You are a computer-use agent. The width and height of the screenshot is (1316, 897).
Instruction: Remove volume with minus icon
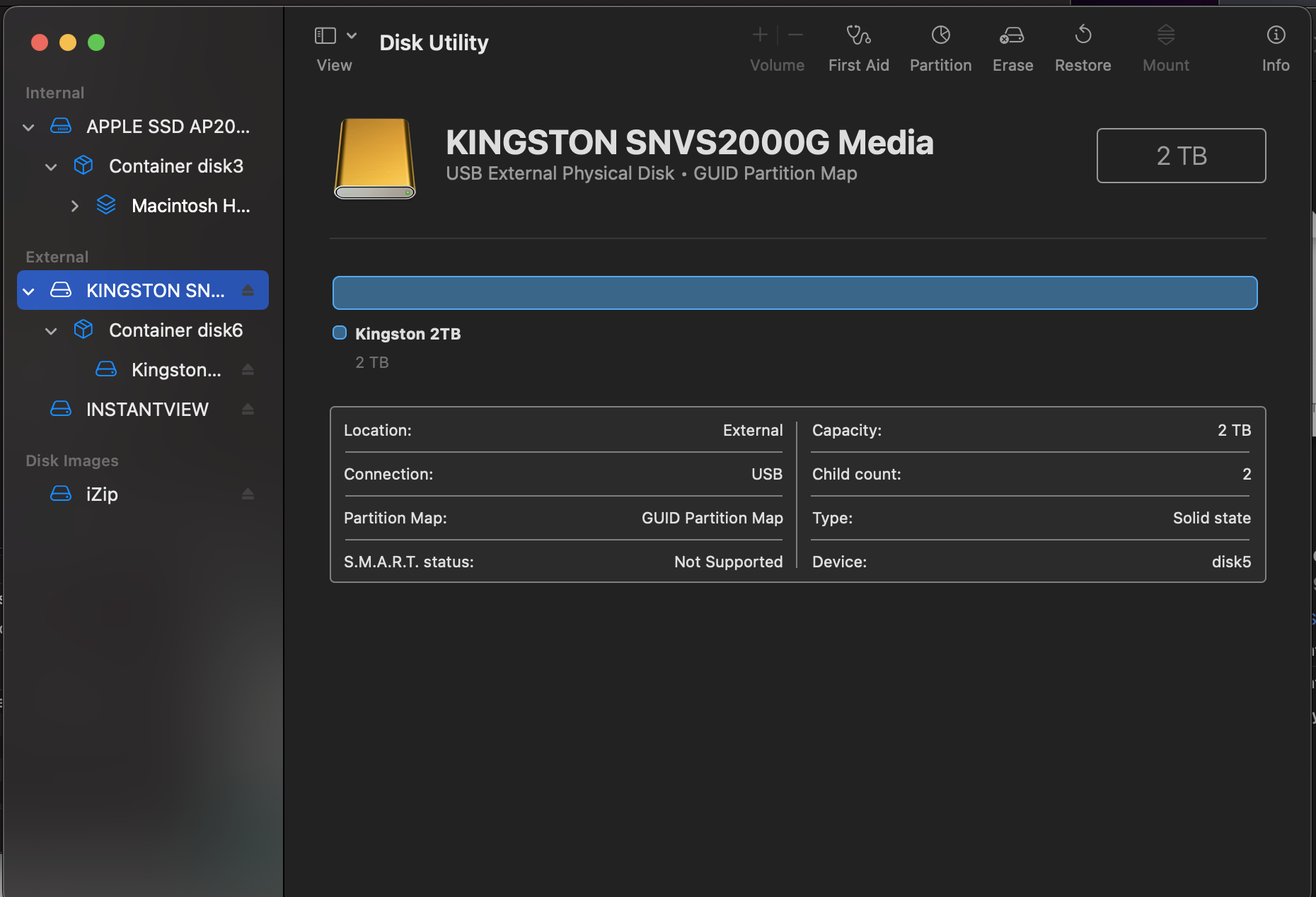(x=795, y=35)
